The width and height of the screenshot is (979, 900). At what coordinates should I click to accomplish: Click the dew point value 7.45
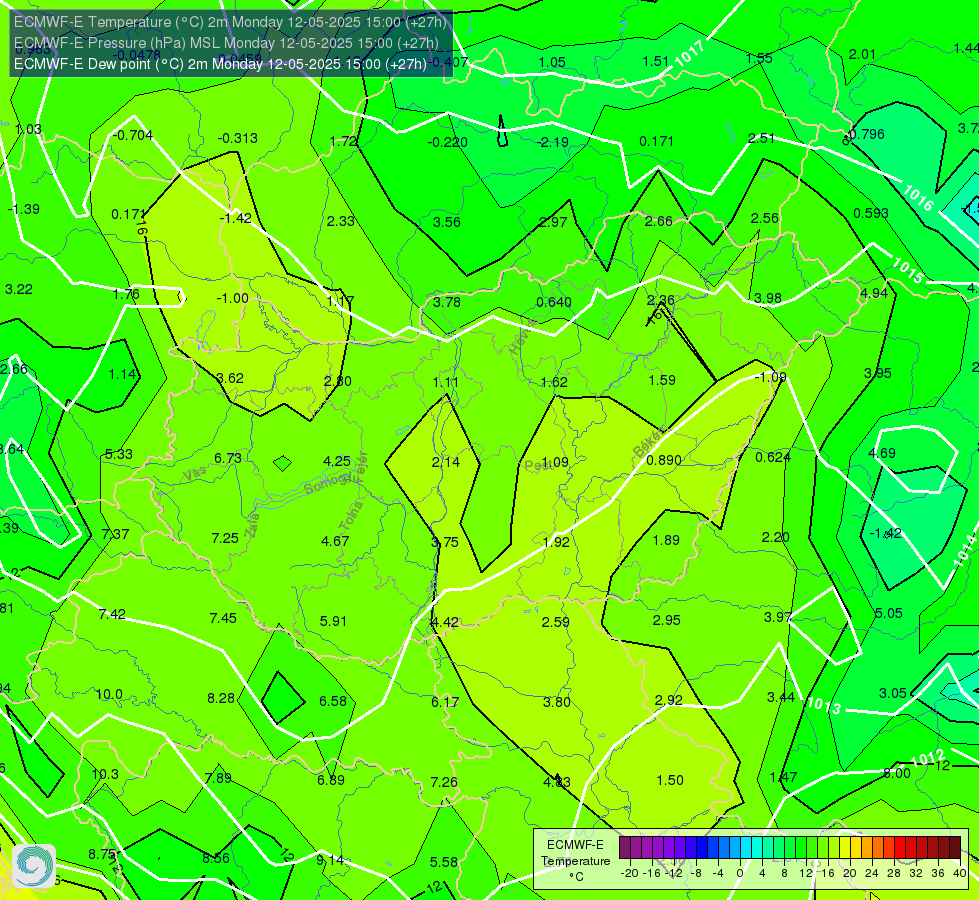(223, 618)
